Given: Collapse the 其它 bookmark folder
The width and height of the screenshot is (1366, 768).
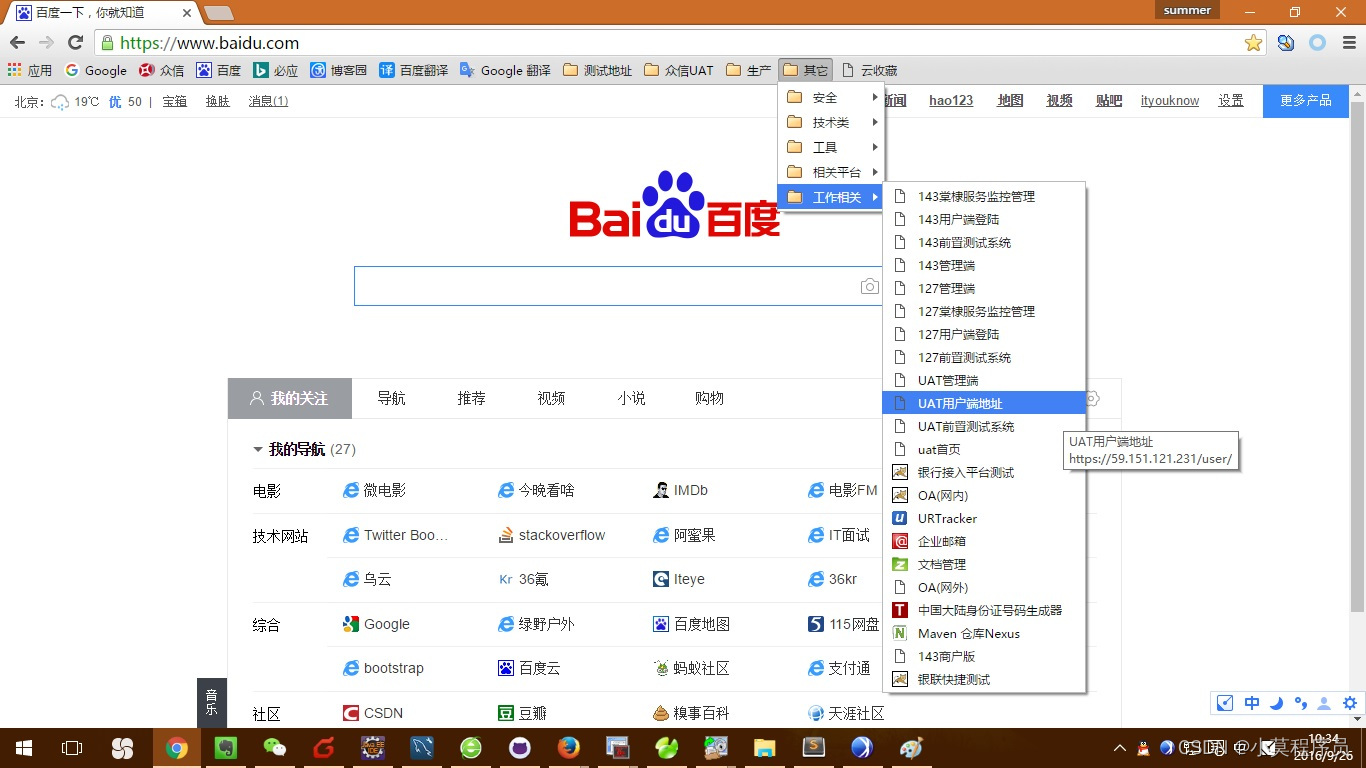Looking at the screenshot, I should tap(806, 70).
